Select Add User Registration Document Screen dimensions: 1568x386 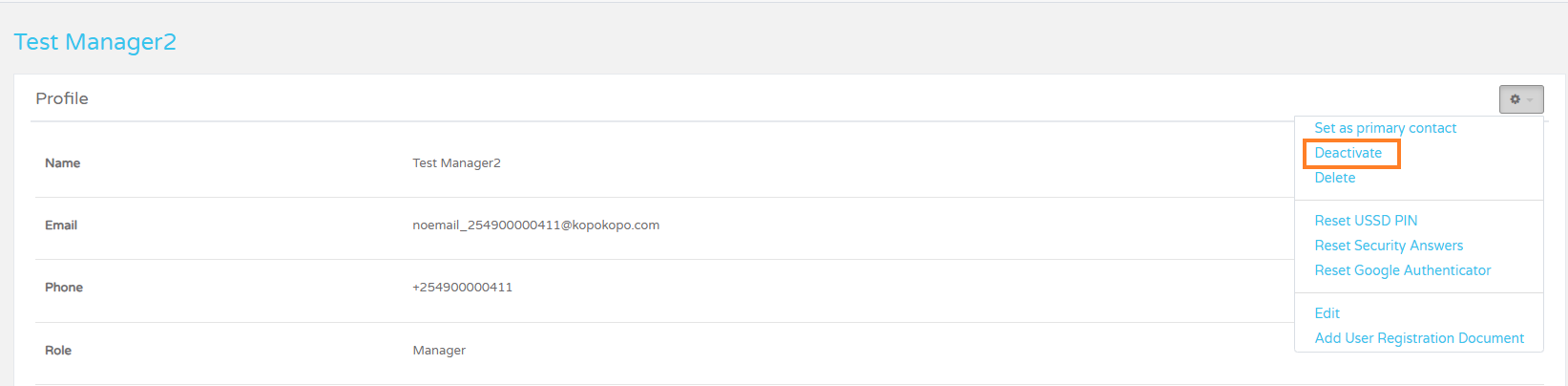(1418, 338)
